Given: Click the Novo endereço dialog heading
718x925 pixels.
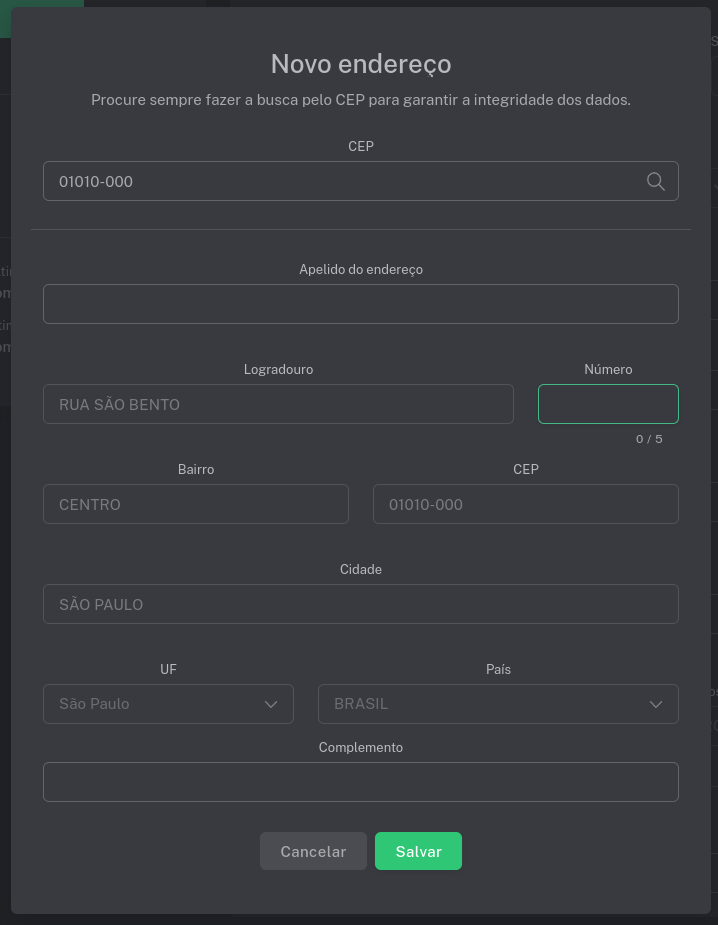Looking at the screenshot, I should [x=361, y=64].
